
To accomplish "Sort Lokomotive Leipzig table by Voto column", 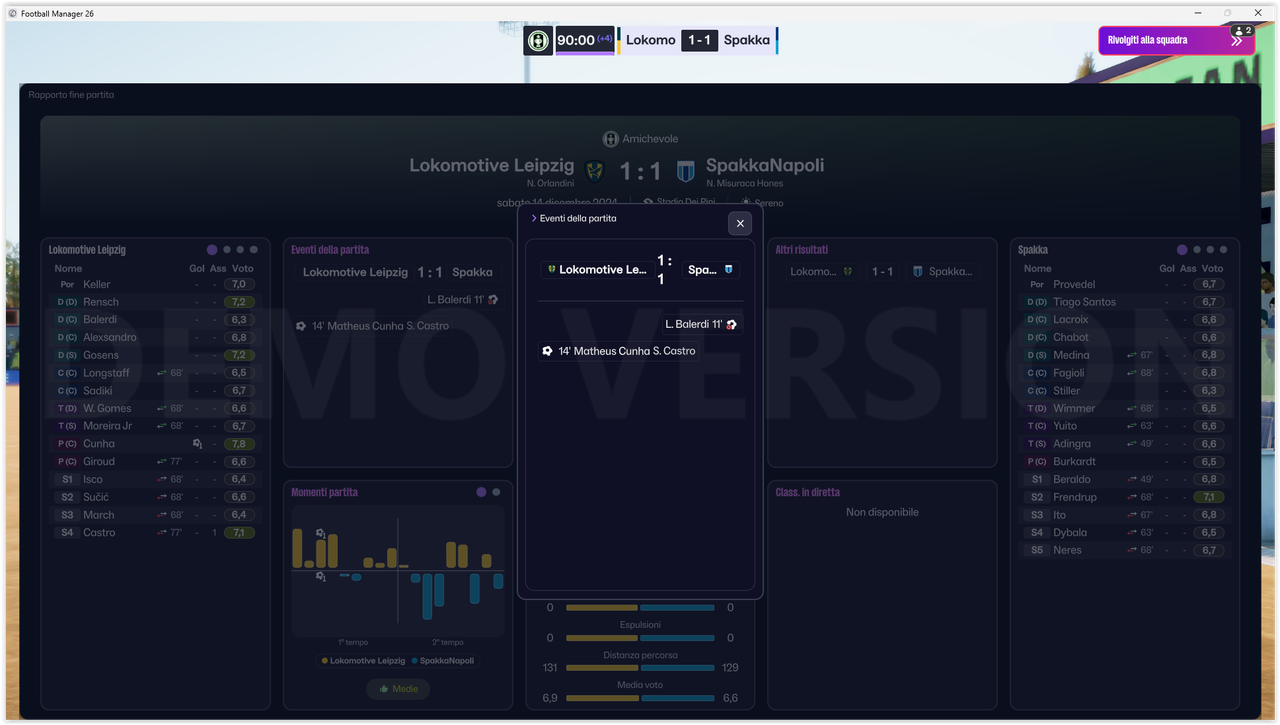I will coord(243,269).
